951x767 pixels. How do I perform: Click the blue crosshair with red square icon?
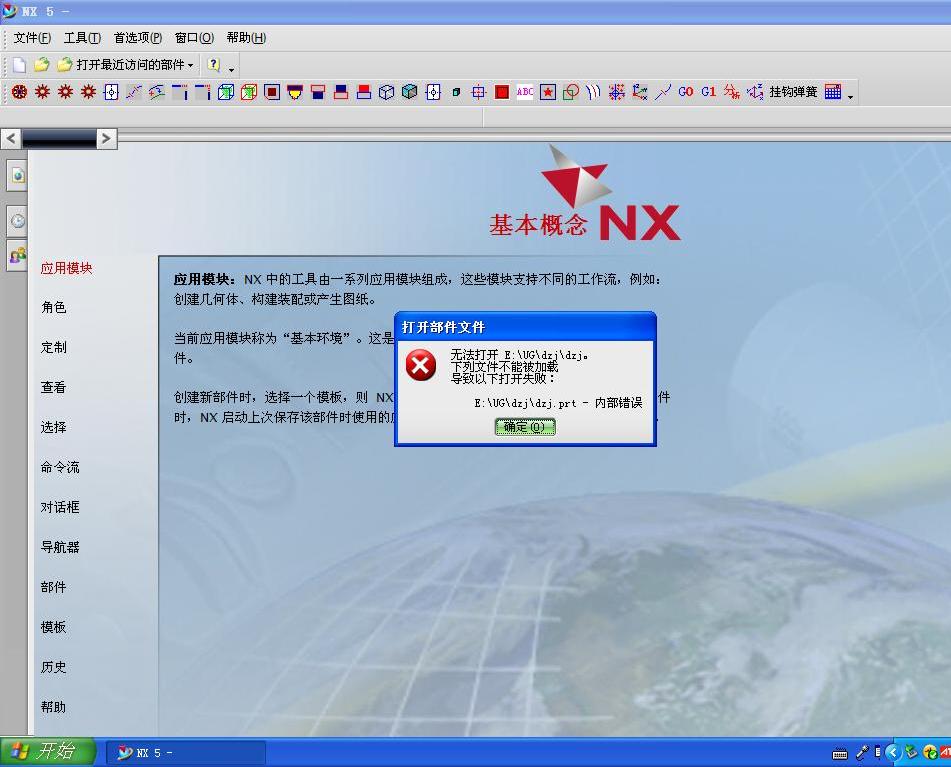coord(479,92)
